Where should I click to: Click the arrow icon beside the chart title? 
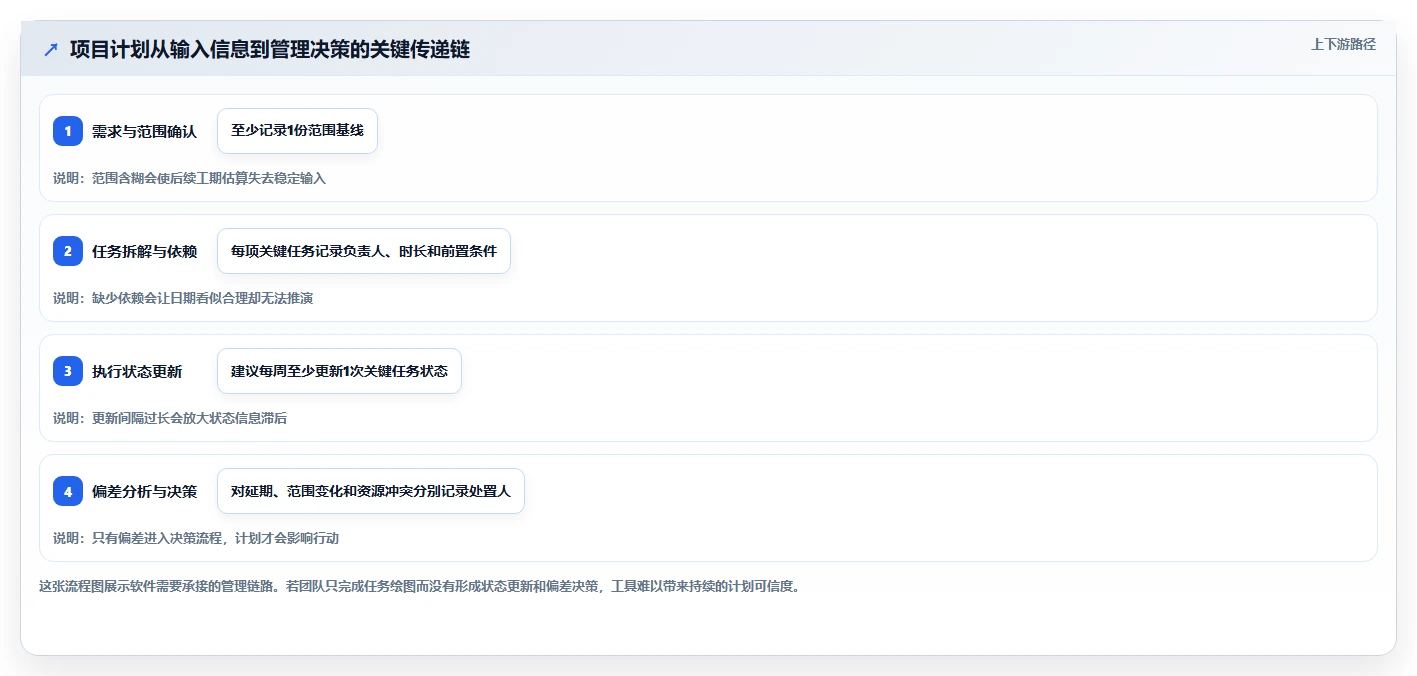[x=51, y=49]
